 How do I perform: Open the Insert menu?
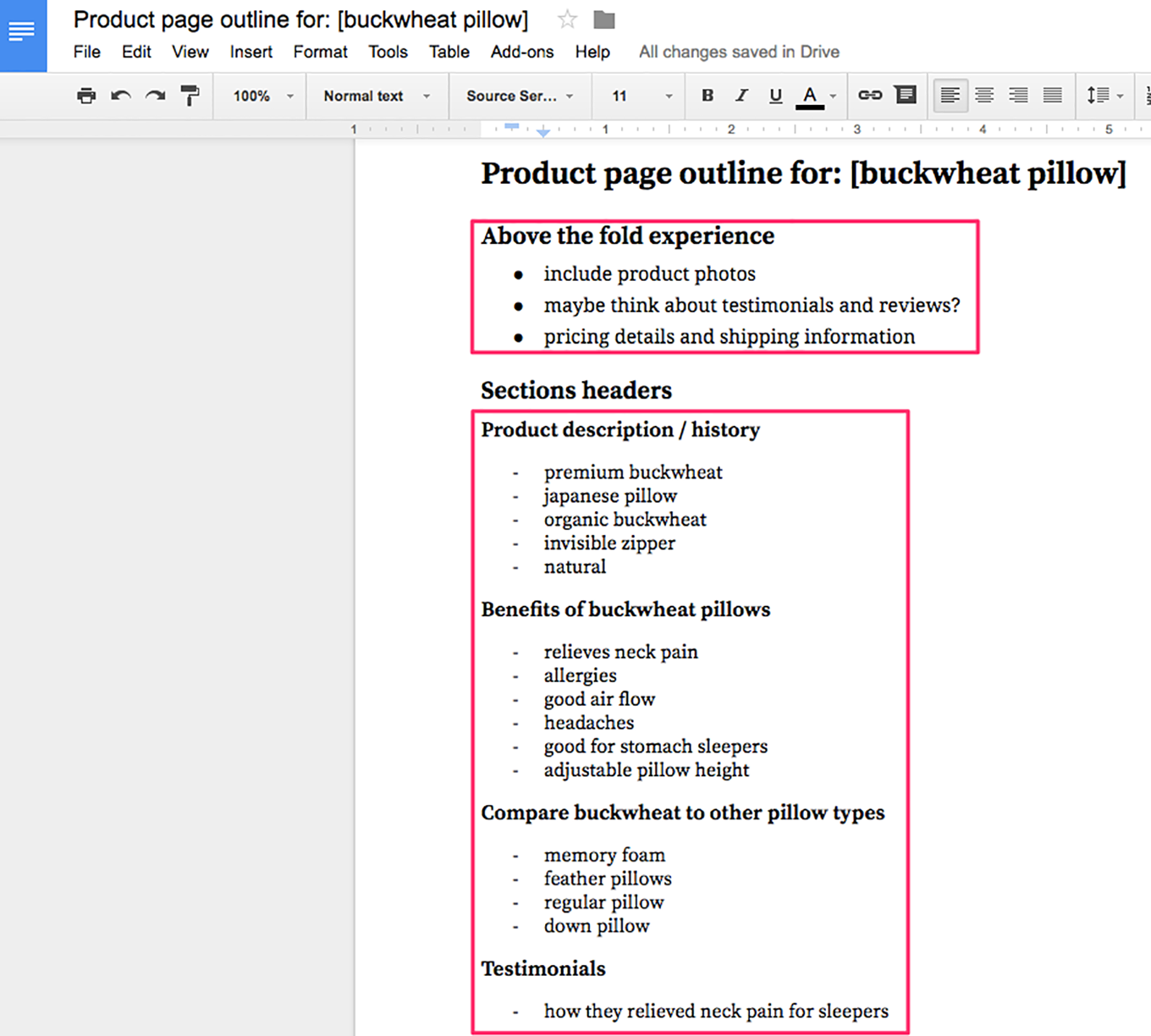coord(251,52)
